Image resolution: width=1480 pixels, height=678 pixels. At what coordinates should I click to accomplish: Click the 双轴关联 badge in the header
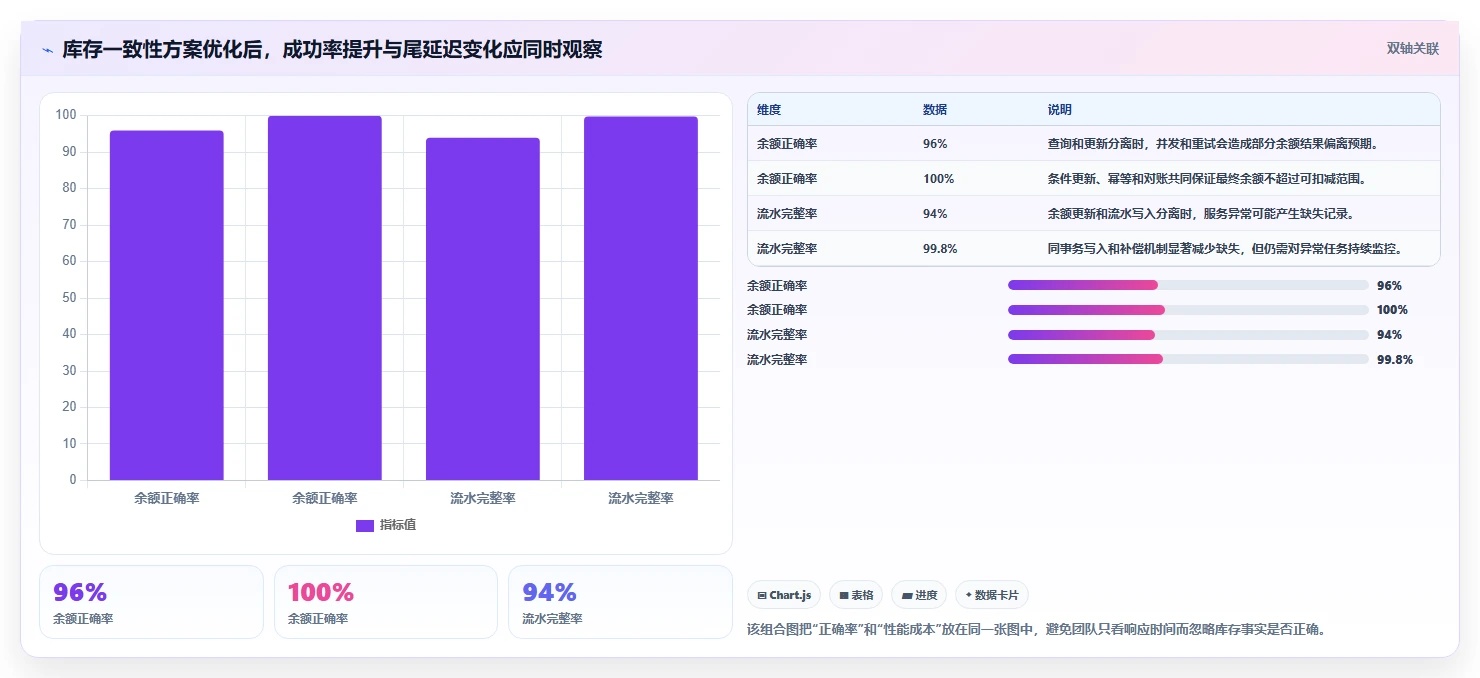coord(1413,49)
